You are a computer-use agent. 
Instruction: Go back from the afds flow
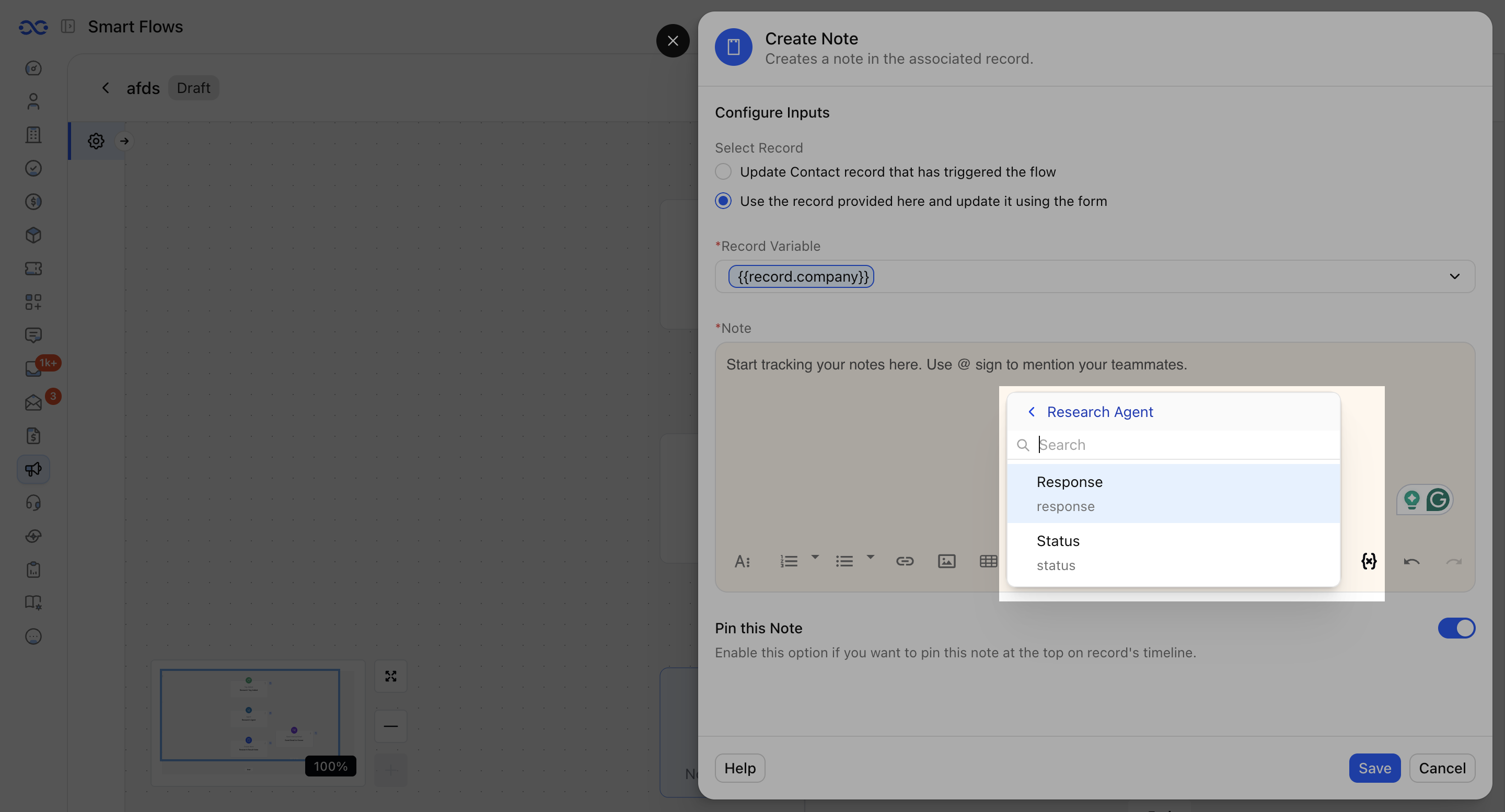coord(106,88)
